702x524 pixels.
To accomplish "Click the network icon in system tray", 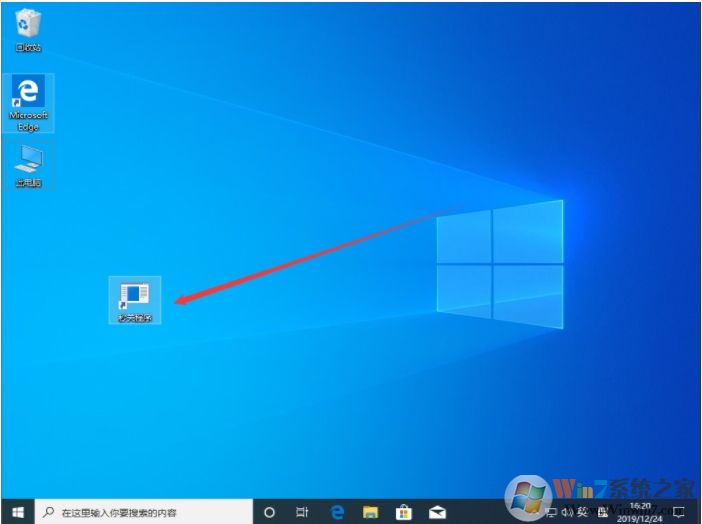I will [x=552, y=512].
